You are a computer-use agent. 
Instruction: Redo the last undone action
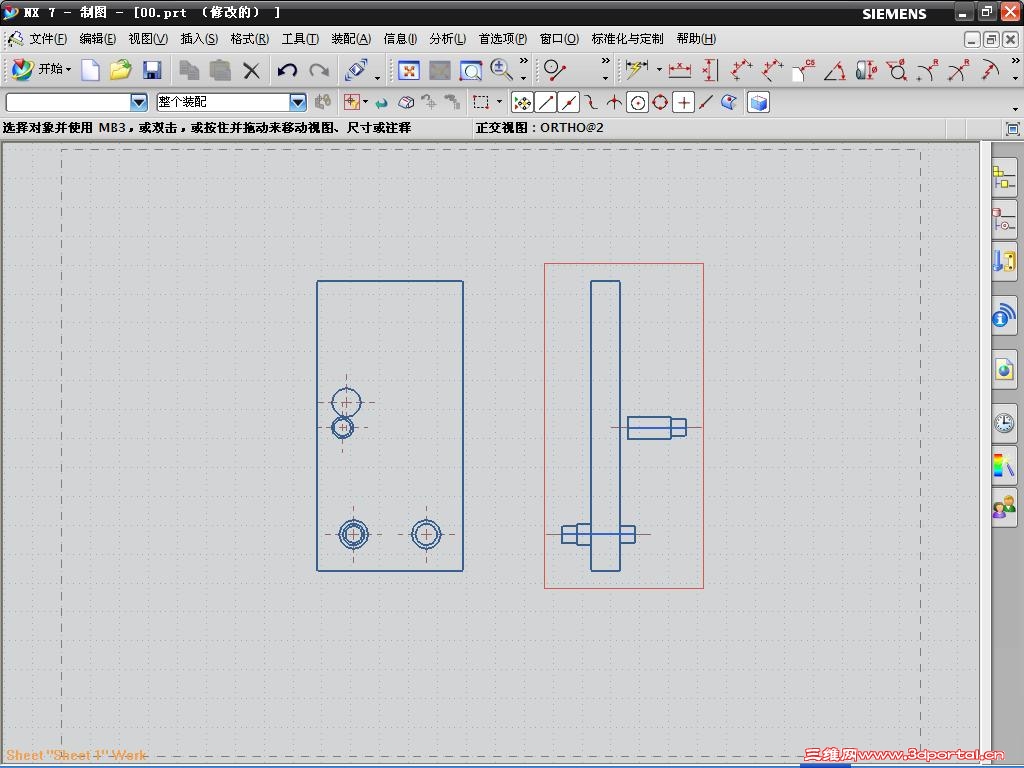pyautogui.click(x=319, y=70)
